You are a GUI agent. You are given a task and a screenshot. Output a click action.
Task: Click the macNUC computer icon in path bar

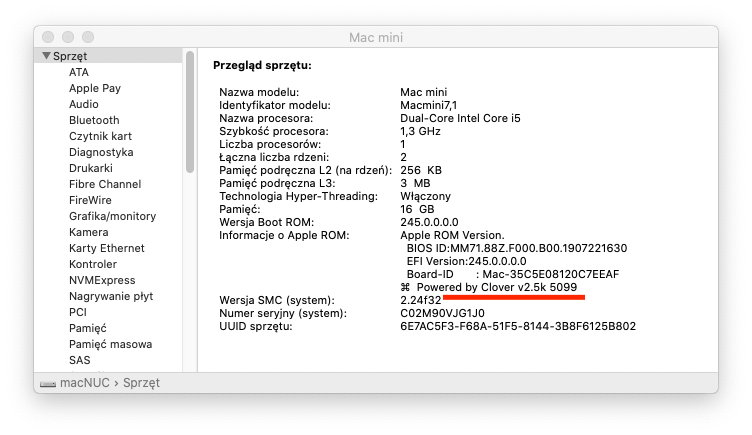tap(47, 383)
